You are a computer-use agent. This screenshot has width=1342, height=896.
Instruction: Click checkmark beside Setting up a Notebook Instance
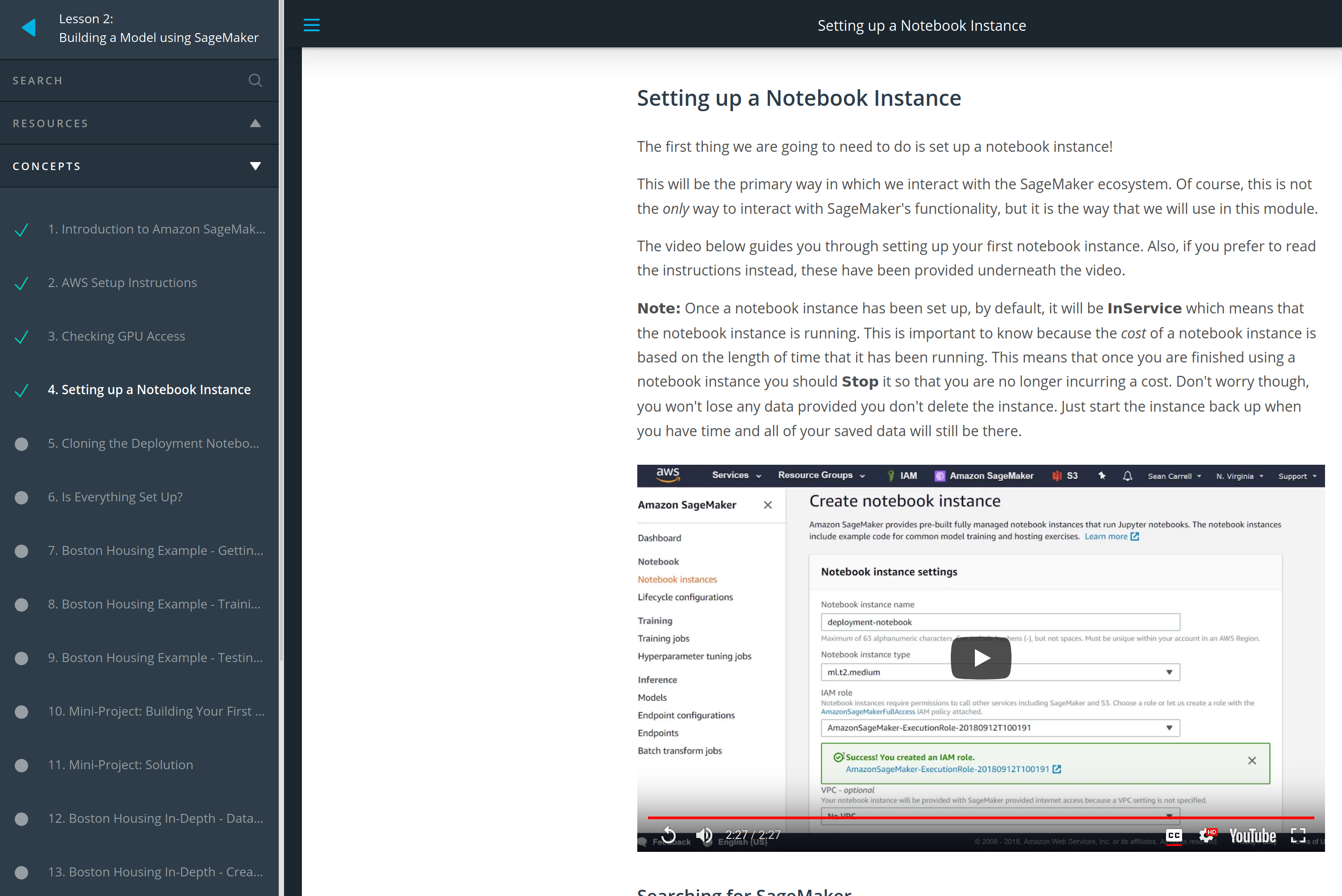click(21, 391)
